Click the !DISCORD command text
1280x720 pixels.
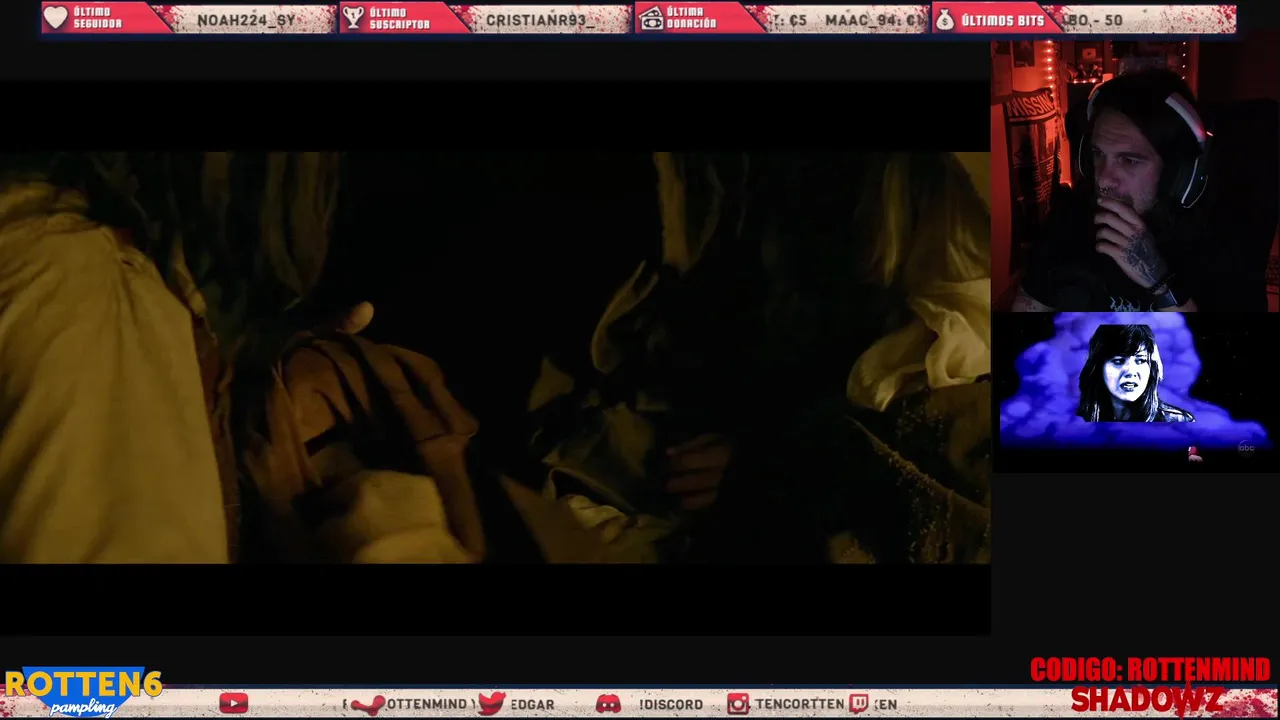tap(671, 704)
